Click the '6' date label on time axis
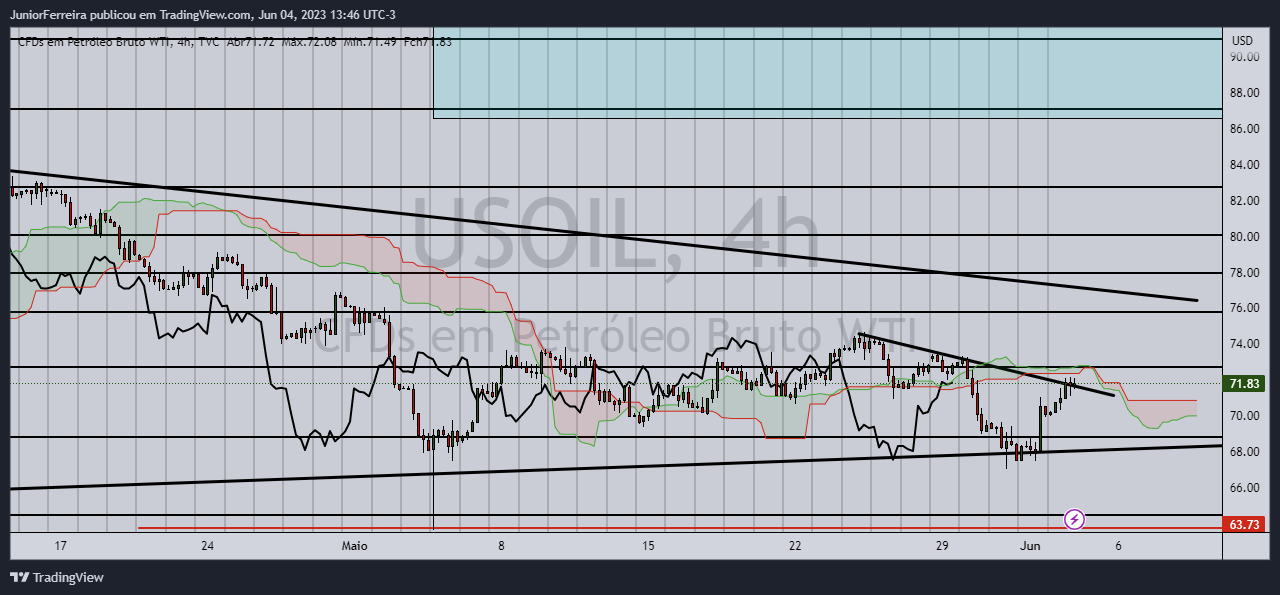Viewport: 1280px width, 595px height. (1118, 546)
